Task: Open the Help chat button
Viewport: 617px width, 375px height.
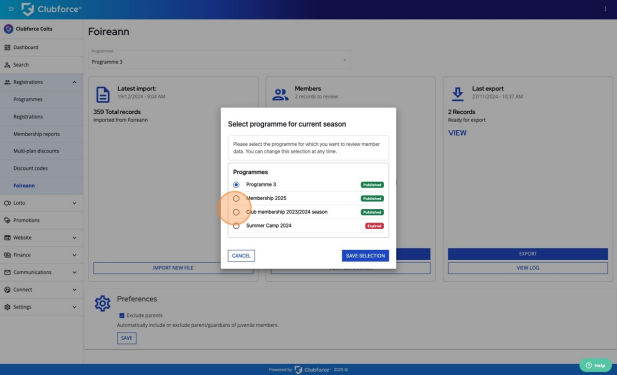Action: pos(595,365)
